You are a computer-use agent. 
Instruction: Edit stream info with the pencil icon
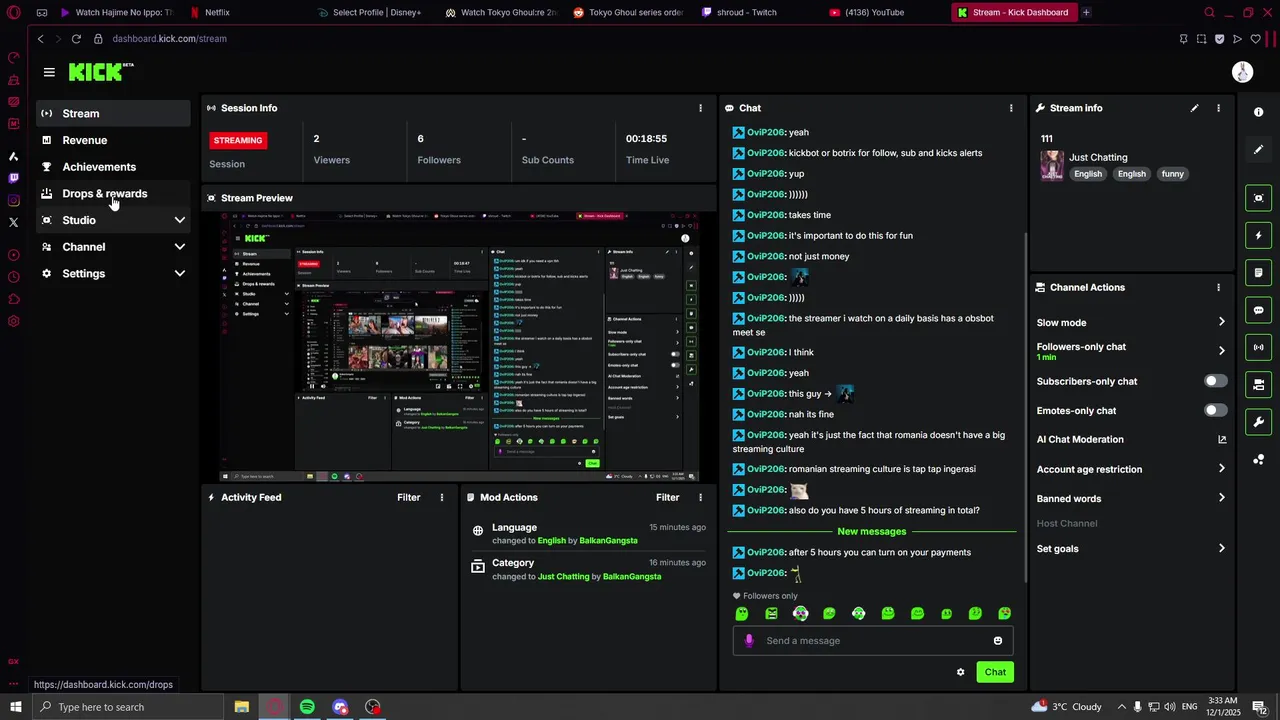tap(1194, 108)
